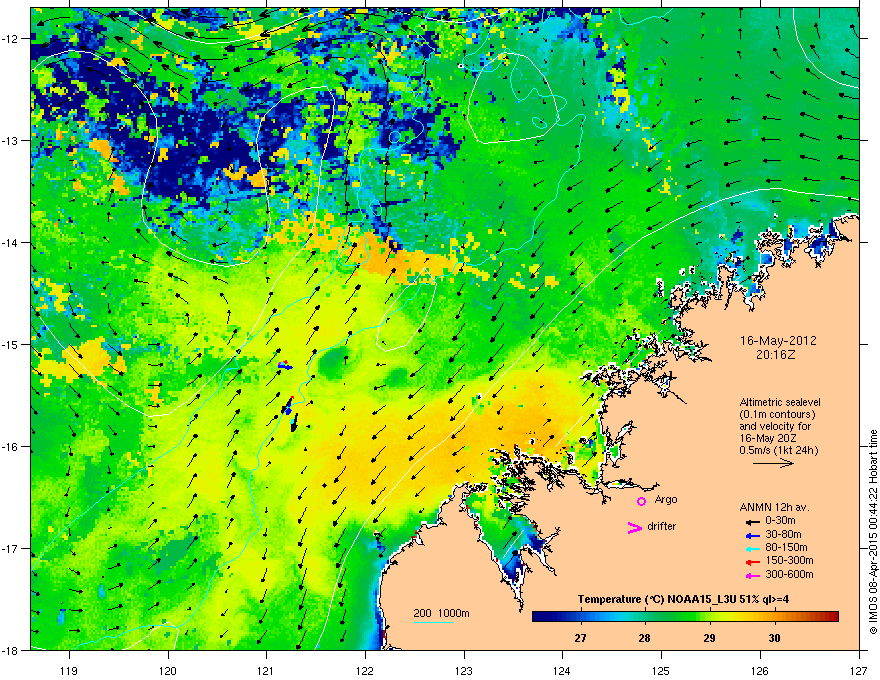Click the red 150-300m arrow in legend
The height and width of the screenshot is (680, 880).
coord(753,562)
